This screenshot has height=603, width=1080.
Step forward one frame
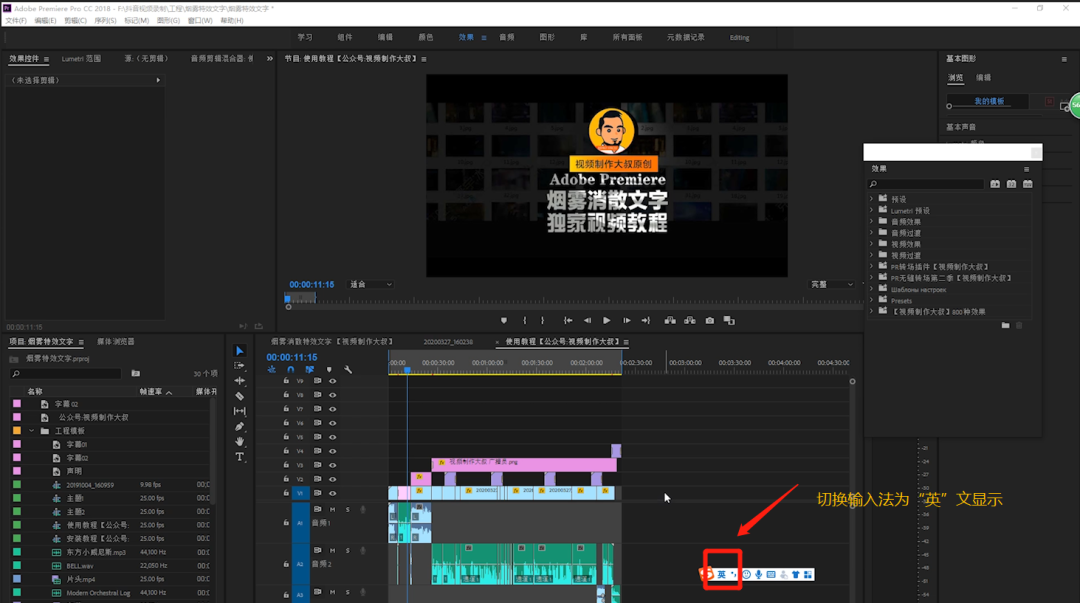click(x=627, y=320)
